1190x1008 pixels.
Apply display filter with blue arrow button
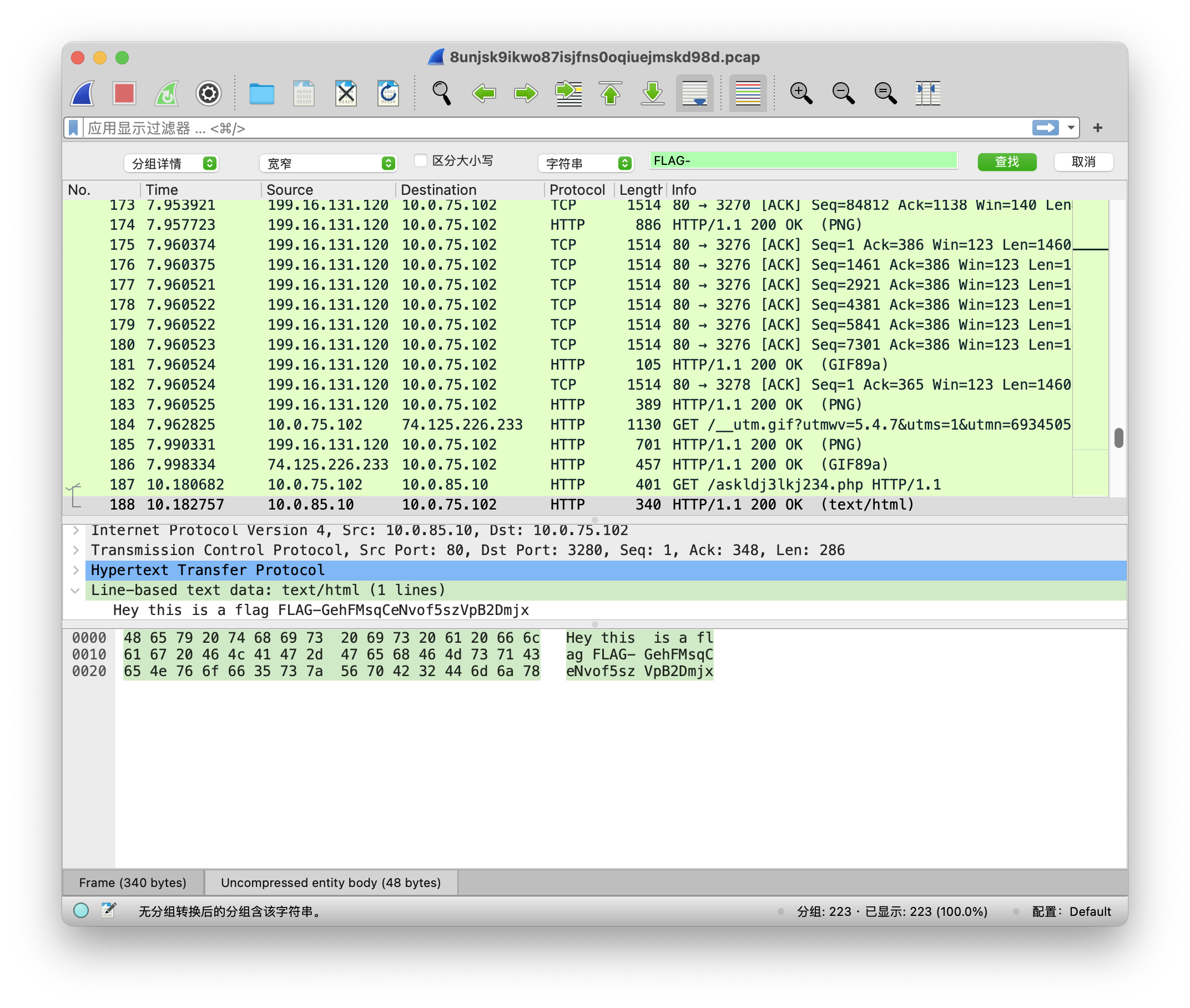1045,128
